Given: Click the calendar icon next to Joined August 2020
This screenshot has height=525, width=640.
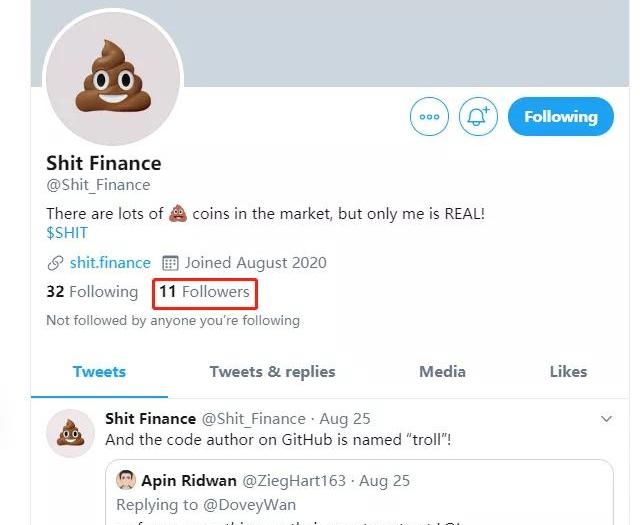Looking at the screenshot, I should tap(170, 263).
